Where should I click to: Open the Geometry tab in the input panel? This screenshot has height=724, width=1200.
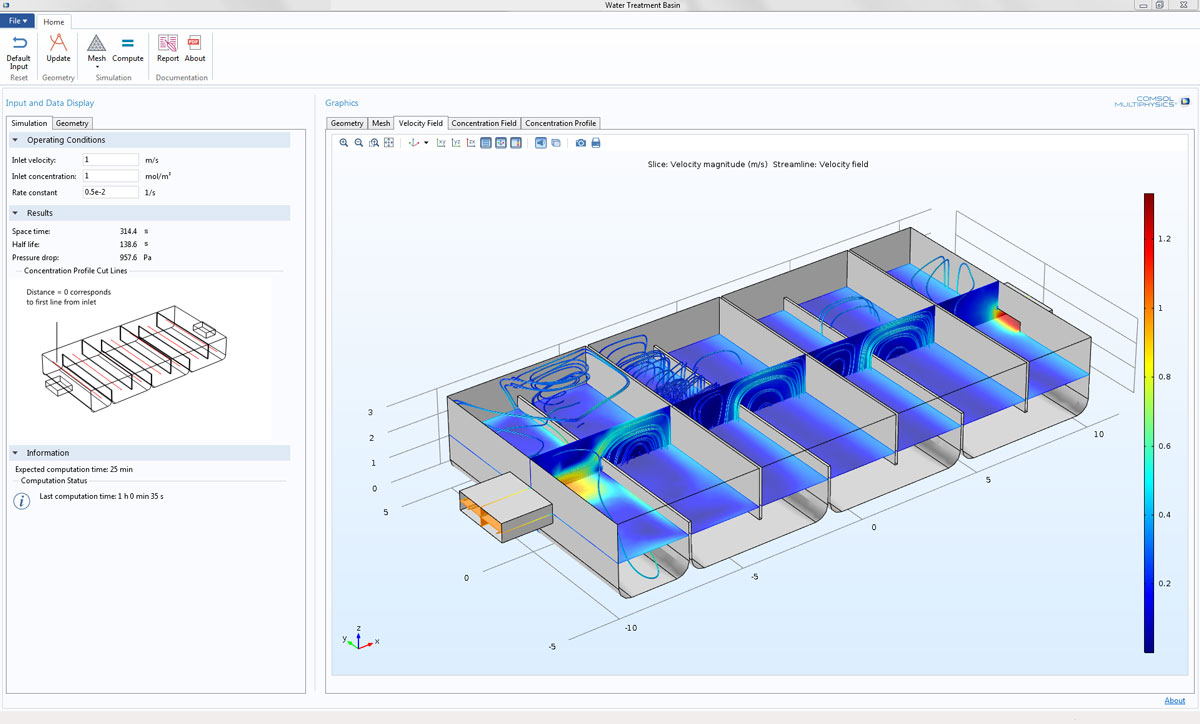pos(72,123)
